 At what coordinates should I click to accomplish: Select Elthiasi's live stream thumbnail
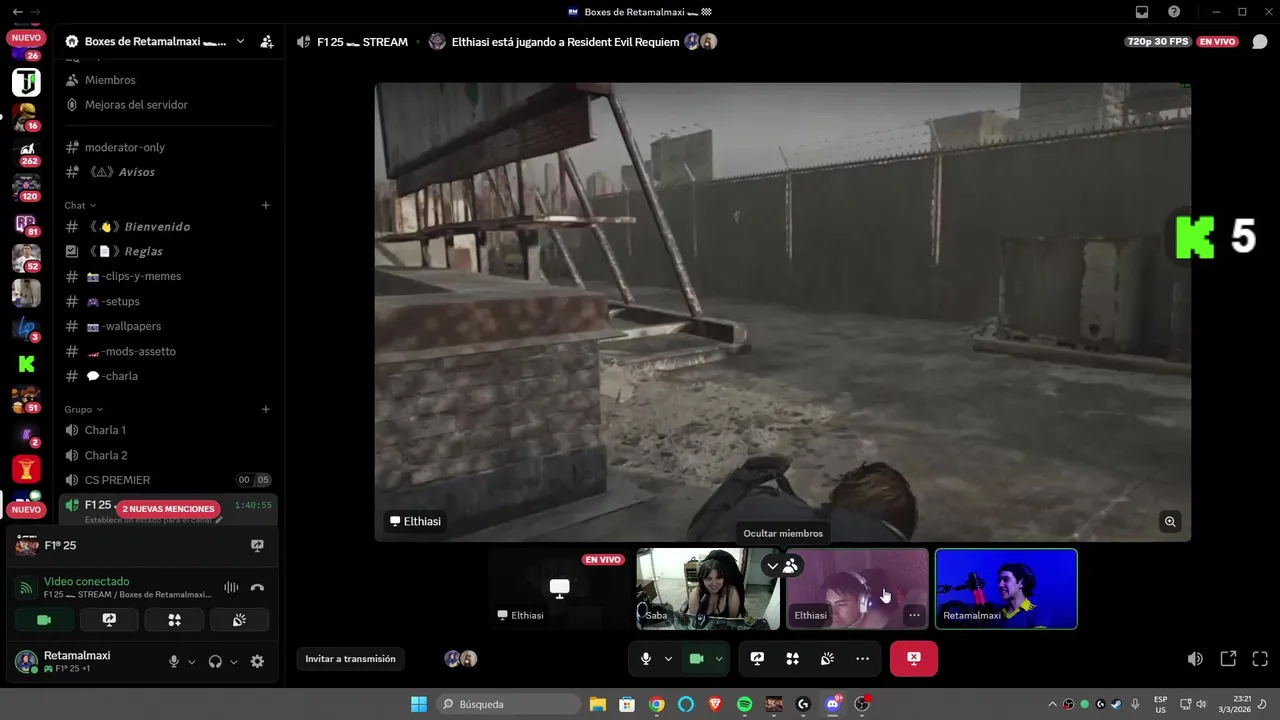pos(559,589)
